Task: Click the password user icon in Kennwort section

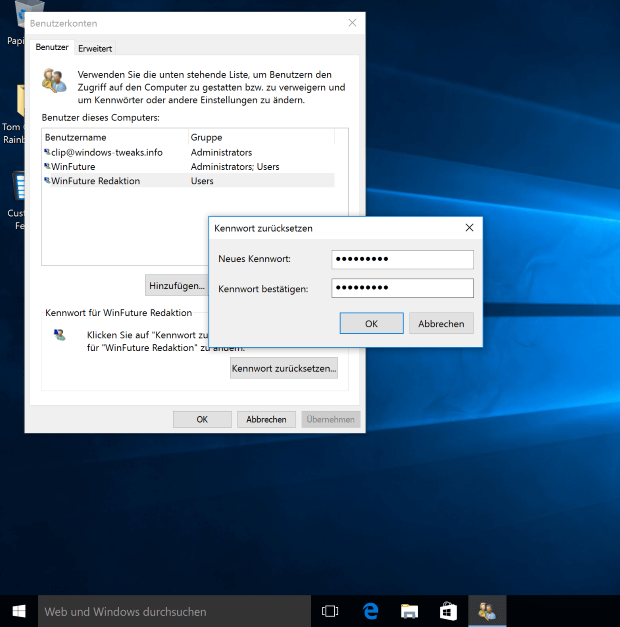Action: tap(60, 334)
